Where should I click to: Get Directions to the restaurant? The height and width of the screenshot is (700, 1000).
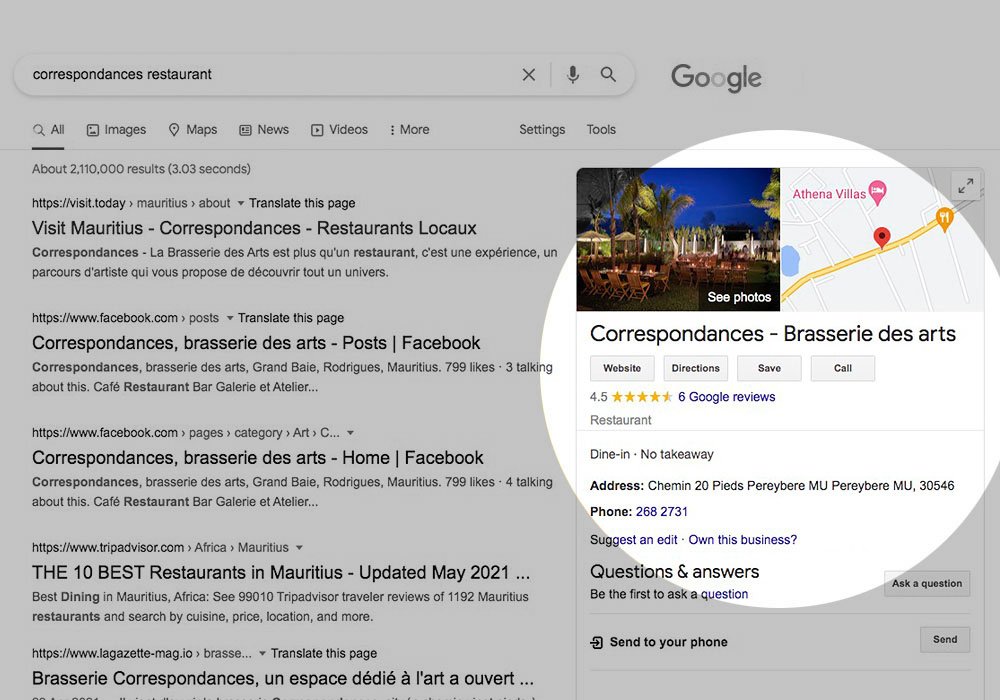695,368
